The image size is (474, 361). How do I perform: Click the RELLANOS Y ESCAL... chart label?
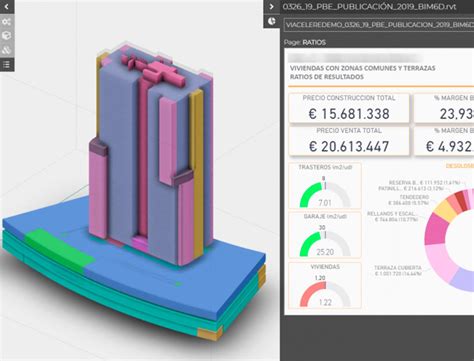(x=392, y=217)
